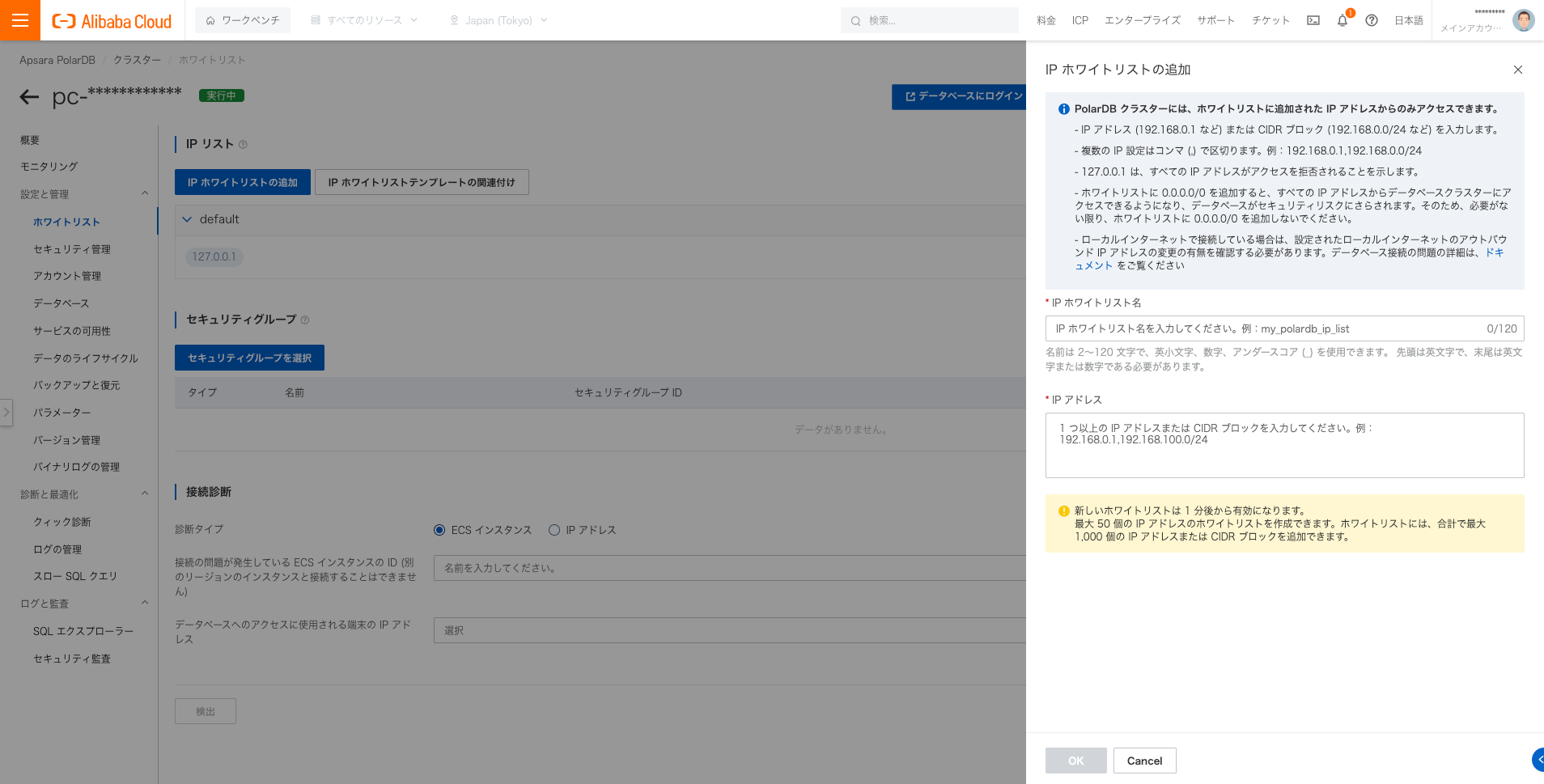Image resolution: width=1544 pixels, height=784 pixels.
Task: Open バージョン管理 in sidebar
Action: pyautogui.click(x=67, y=440)
